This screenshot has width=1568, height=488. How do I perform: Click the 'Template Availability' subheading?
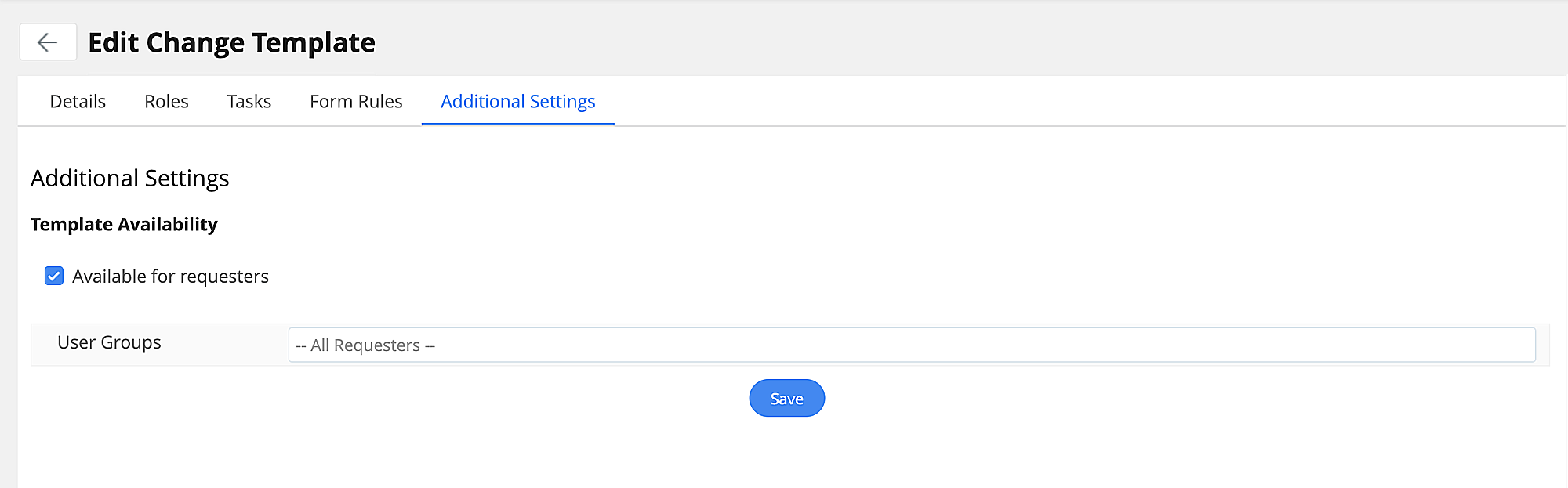[124, 225]
